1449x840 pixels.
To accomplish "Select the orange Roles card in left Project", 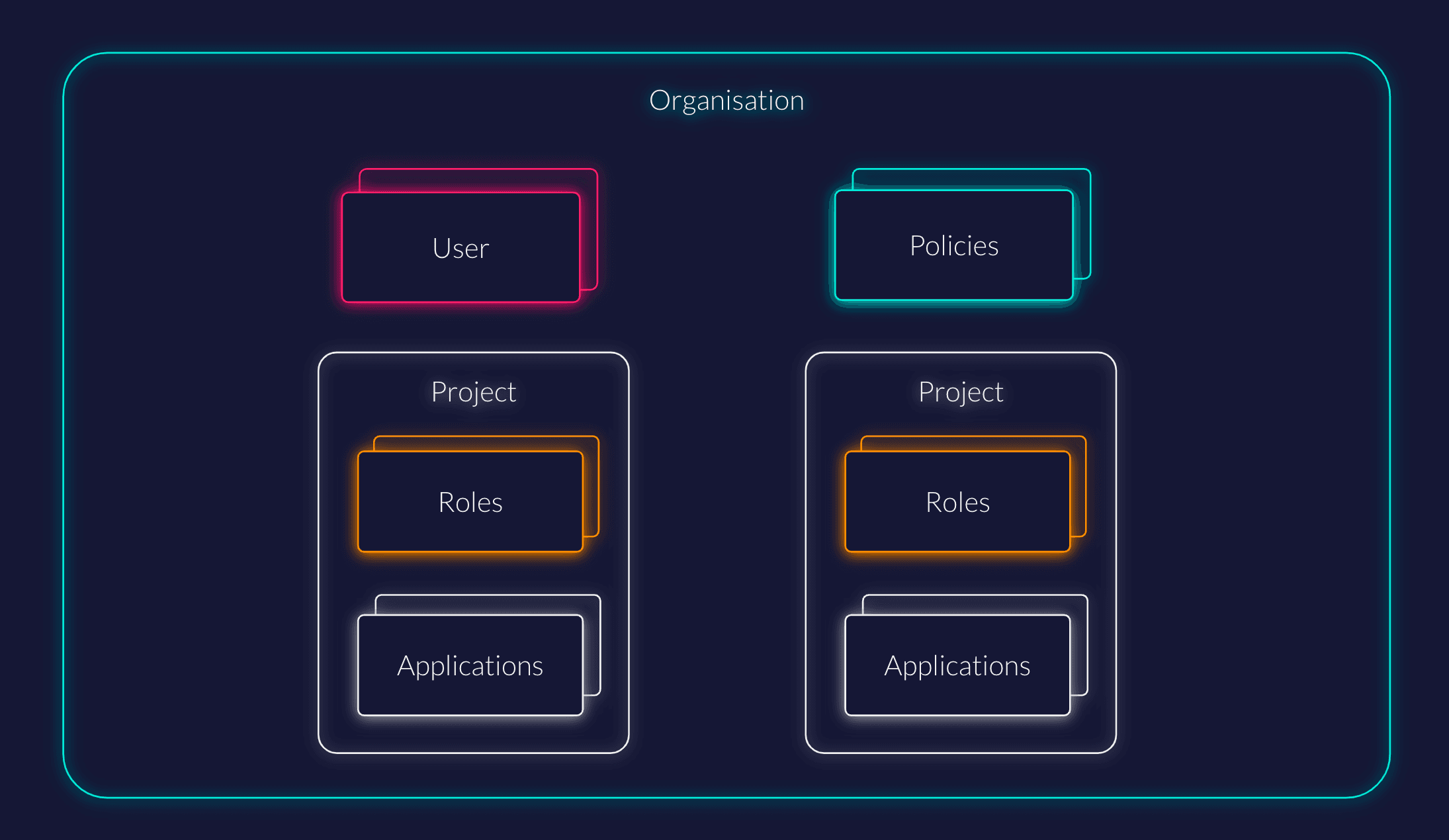I will click(470, 501).
